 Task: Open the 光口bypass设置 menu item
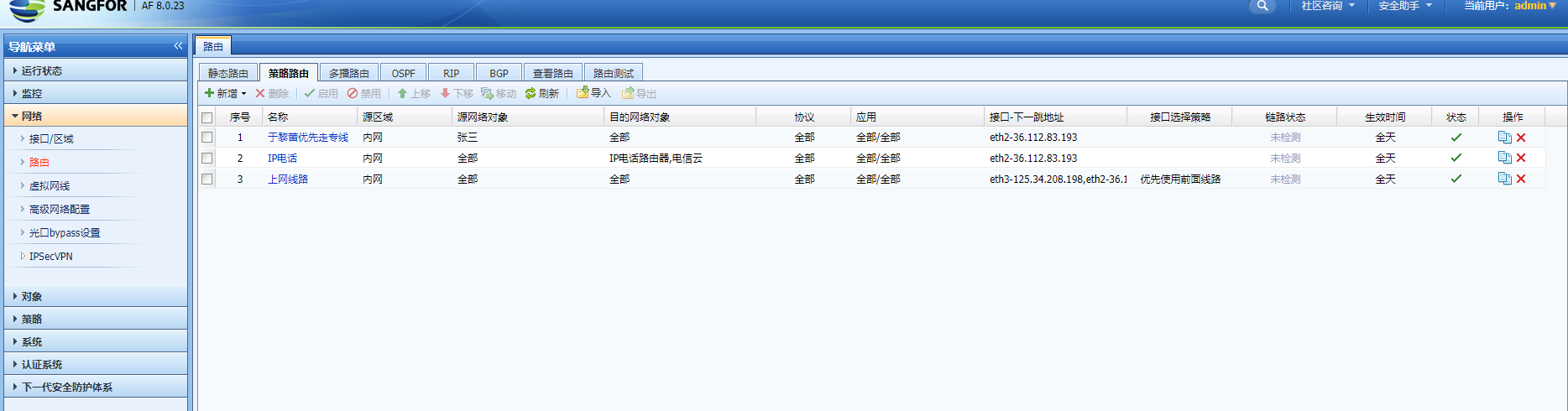(x=65, y=233)
